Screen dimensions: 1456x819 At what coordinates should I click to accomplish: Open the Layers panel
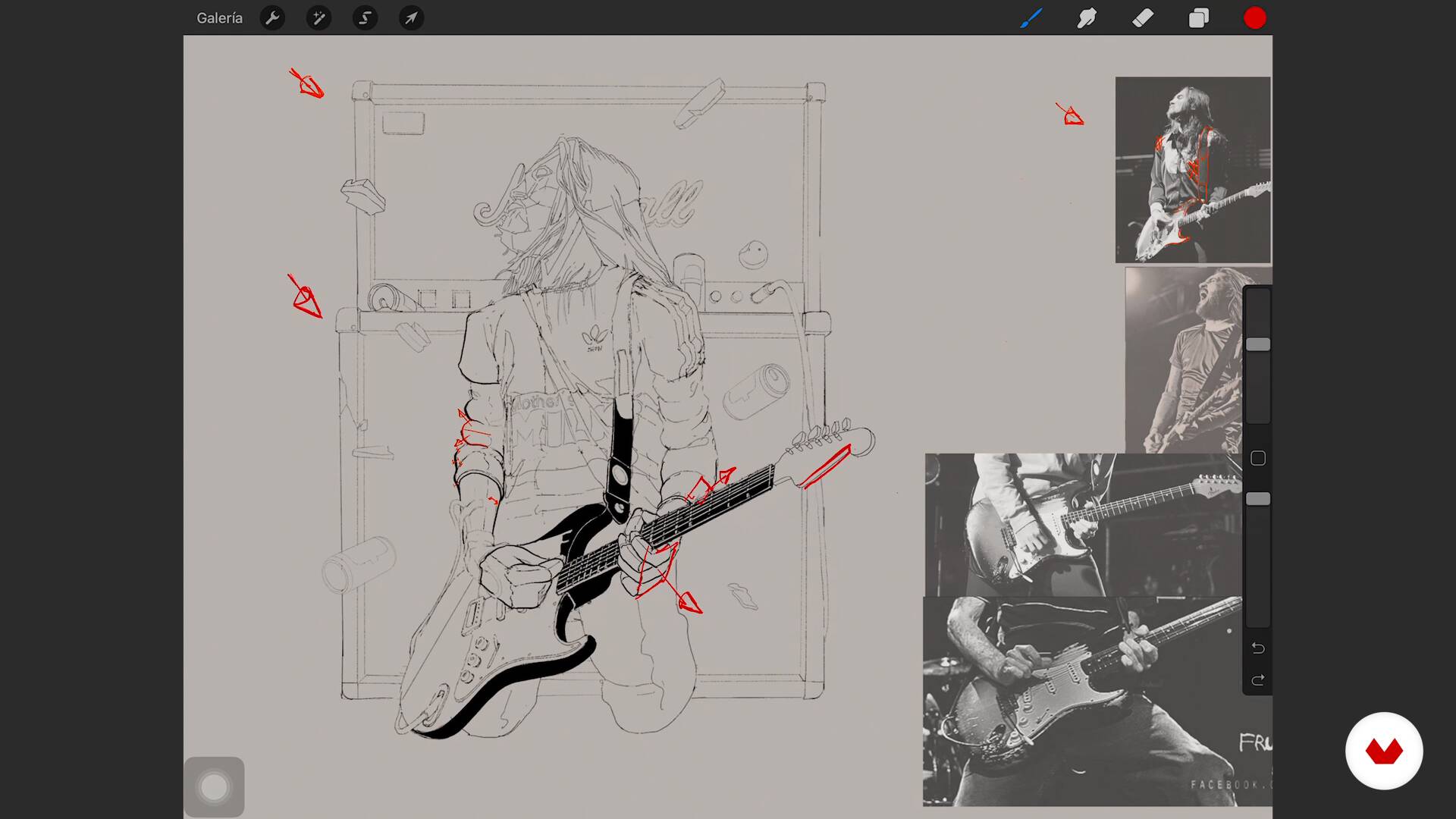(1199, 17)
